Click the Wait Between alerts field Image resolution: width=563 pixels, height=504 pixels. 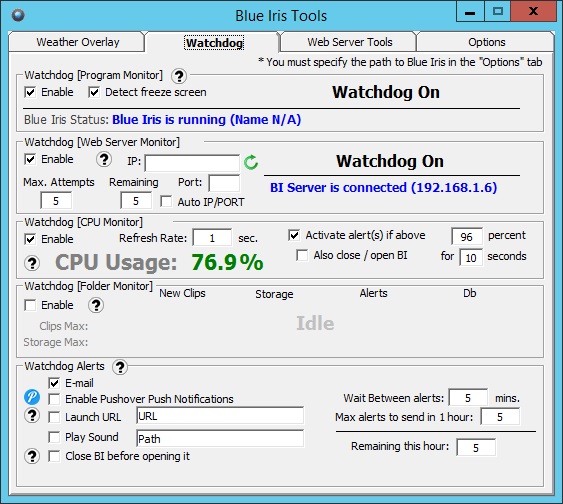468,398
